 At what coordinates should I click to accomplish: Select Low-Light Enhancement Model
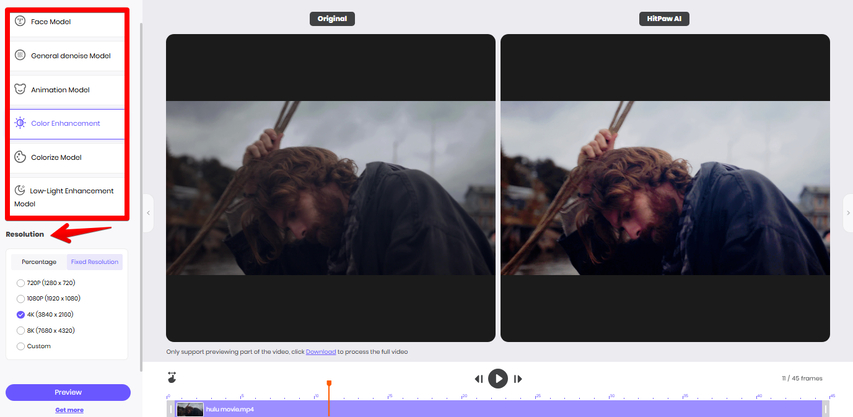pyautogui.click(x=67, y=197)
